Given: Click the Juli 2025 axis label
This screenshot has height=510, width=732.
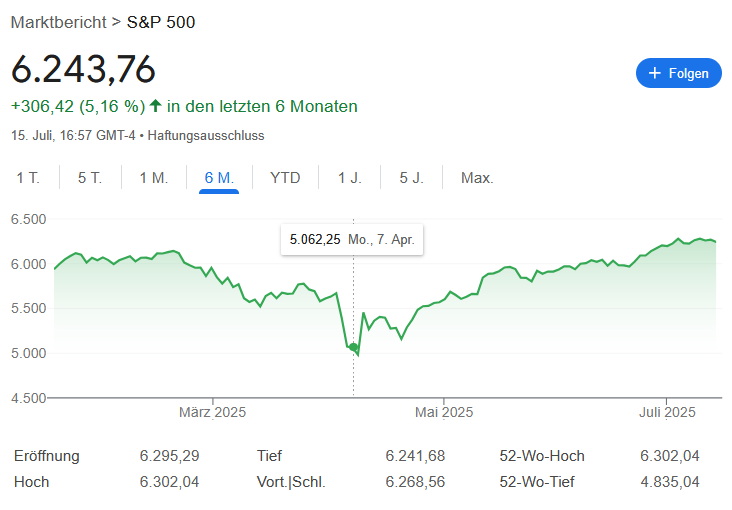Looking at the screenshot, I should pyautogui.click(x=666, y=412).
